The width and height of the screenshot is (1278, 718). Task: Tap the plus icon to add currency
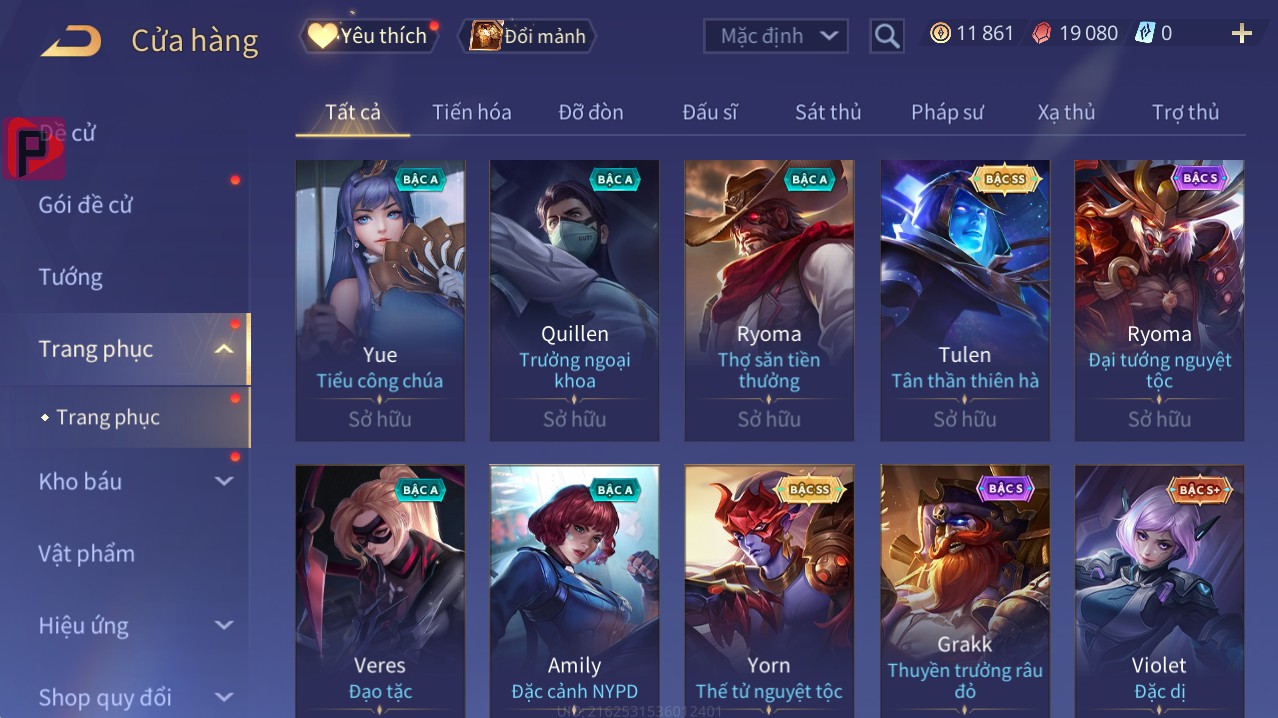1242,34
